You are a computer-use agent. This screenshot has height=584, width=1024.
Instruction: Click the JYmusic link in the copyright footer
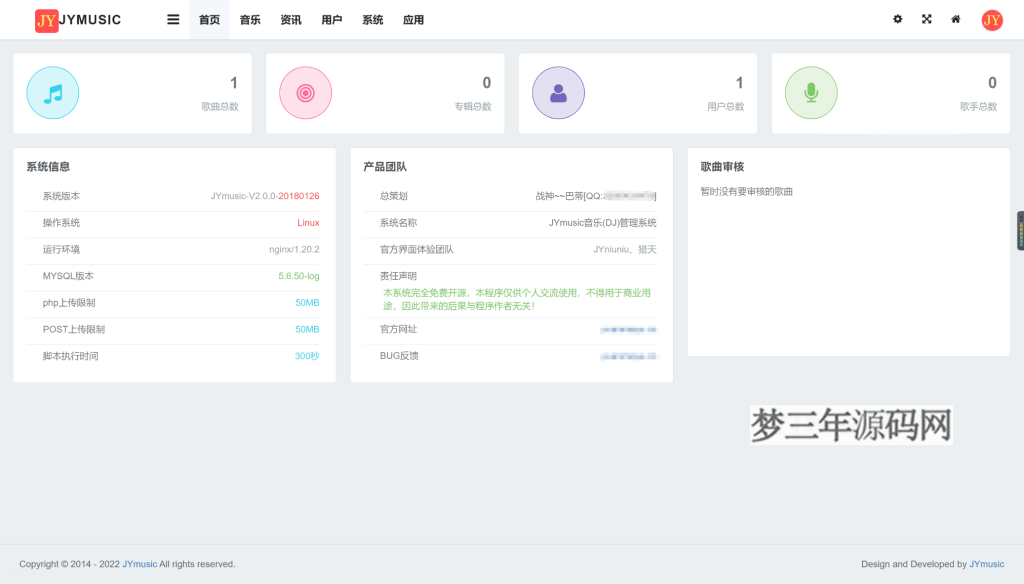click(x=139, y=563)
